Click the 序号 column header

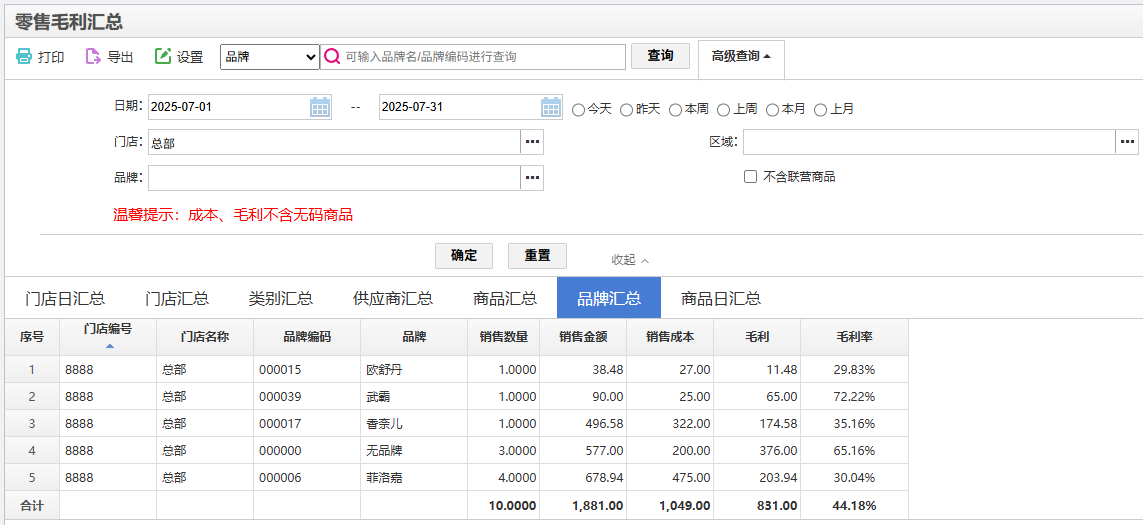pyautogui.click(x=32, y=337)
